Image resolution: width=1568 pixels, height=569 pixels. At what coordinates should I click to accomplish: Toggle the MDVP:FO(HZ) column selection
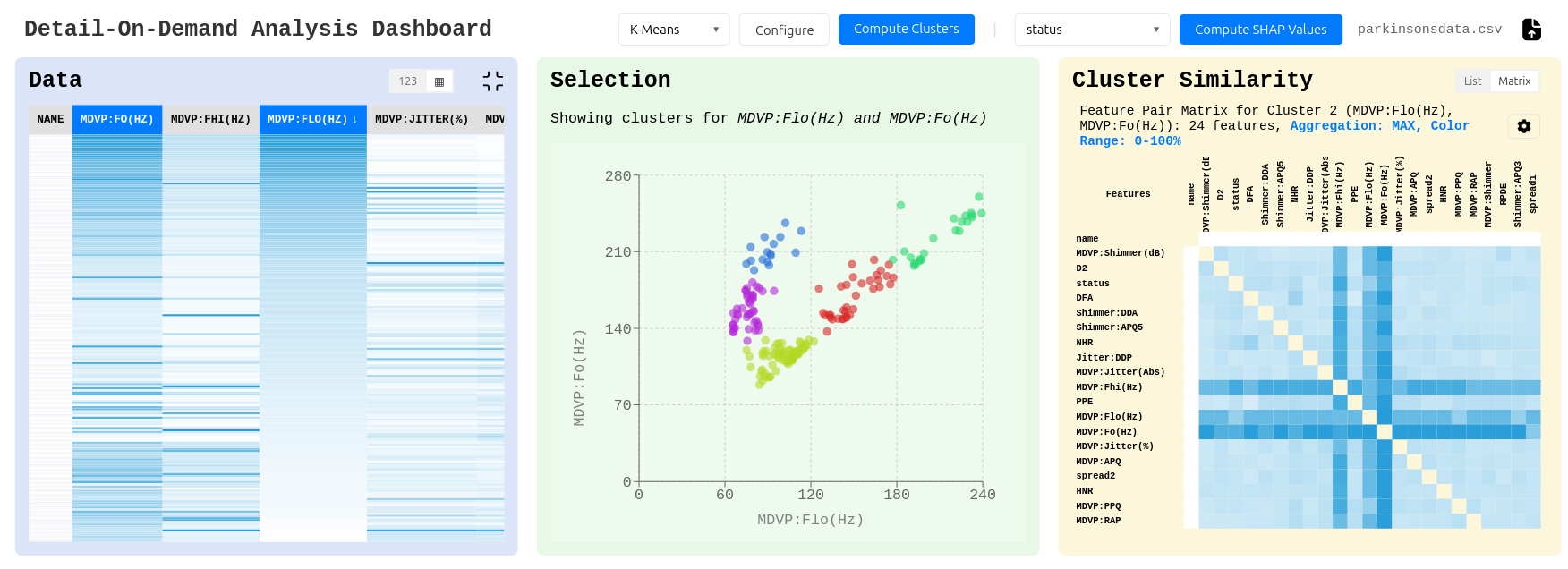[116, 119]
